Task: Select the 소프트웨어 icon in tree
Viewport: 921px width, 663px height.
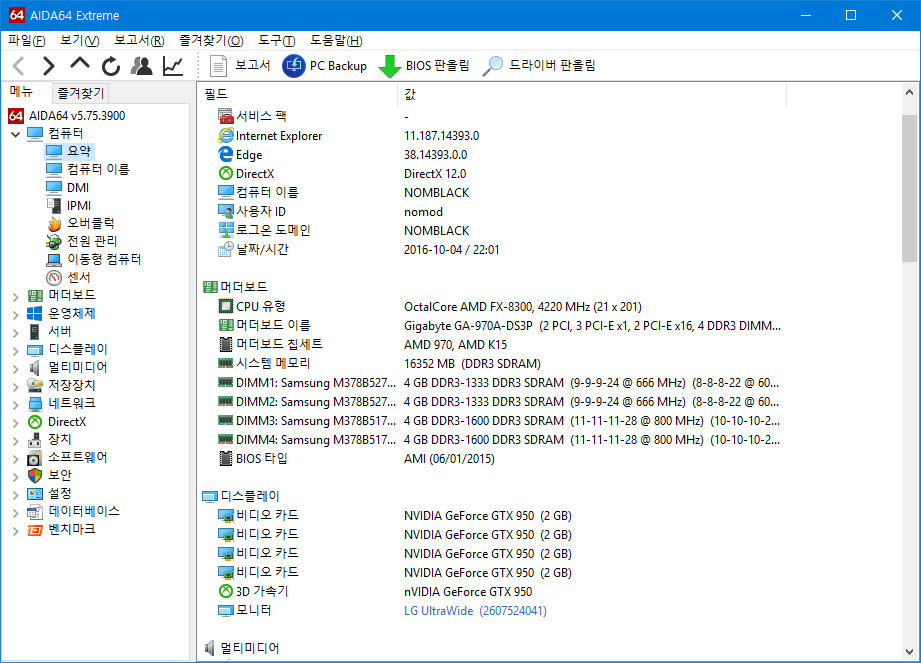Action: (x=35, y=457)
